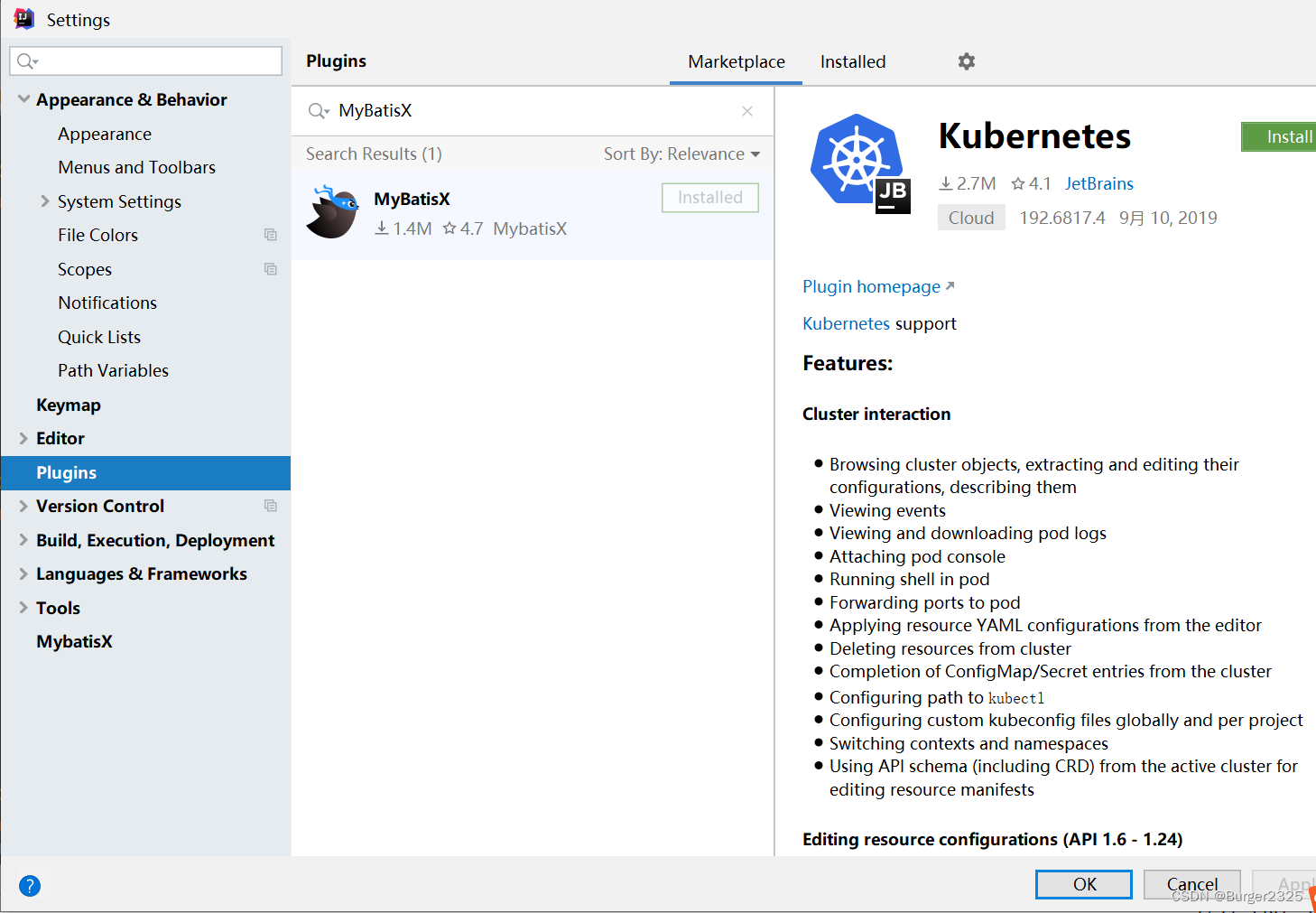The image size is (1316, 913).
Task: Open Path Variables settings
Action: 114,370
